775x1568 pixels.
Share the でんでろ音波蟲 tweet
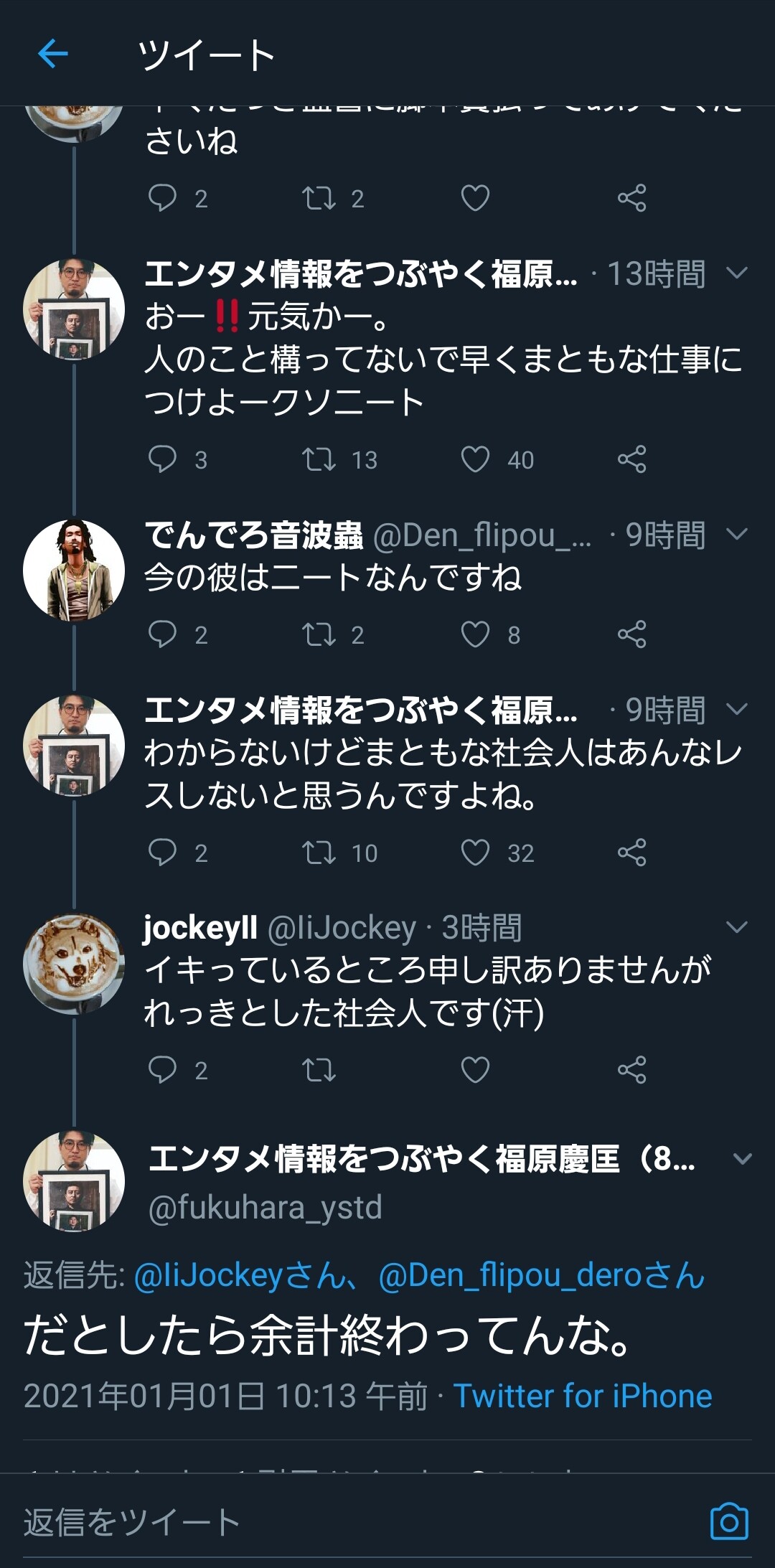pos(632,634)
